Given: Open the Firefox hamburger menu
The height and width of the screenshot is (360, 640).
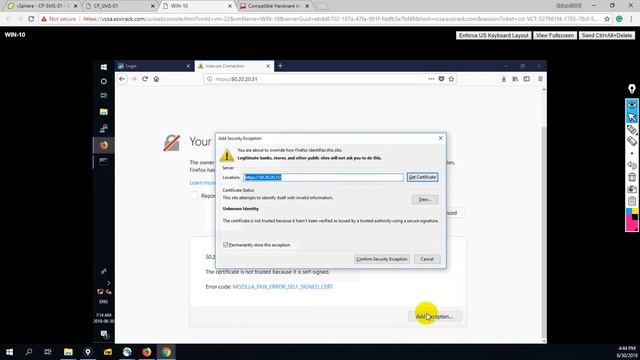Looking at the screenshot, I should 540,79.
